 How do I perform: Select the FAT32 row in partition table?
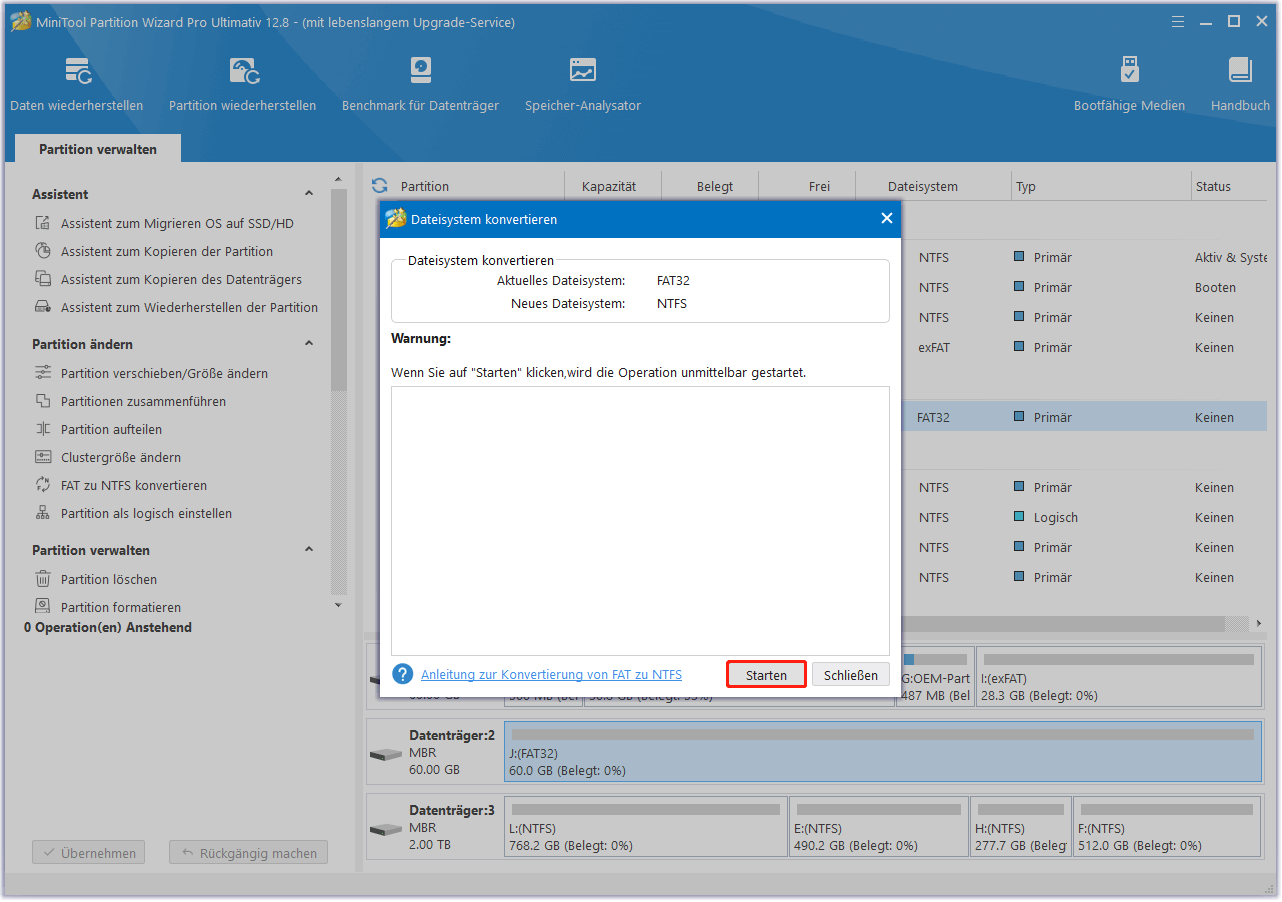click(1084, 417)
